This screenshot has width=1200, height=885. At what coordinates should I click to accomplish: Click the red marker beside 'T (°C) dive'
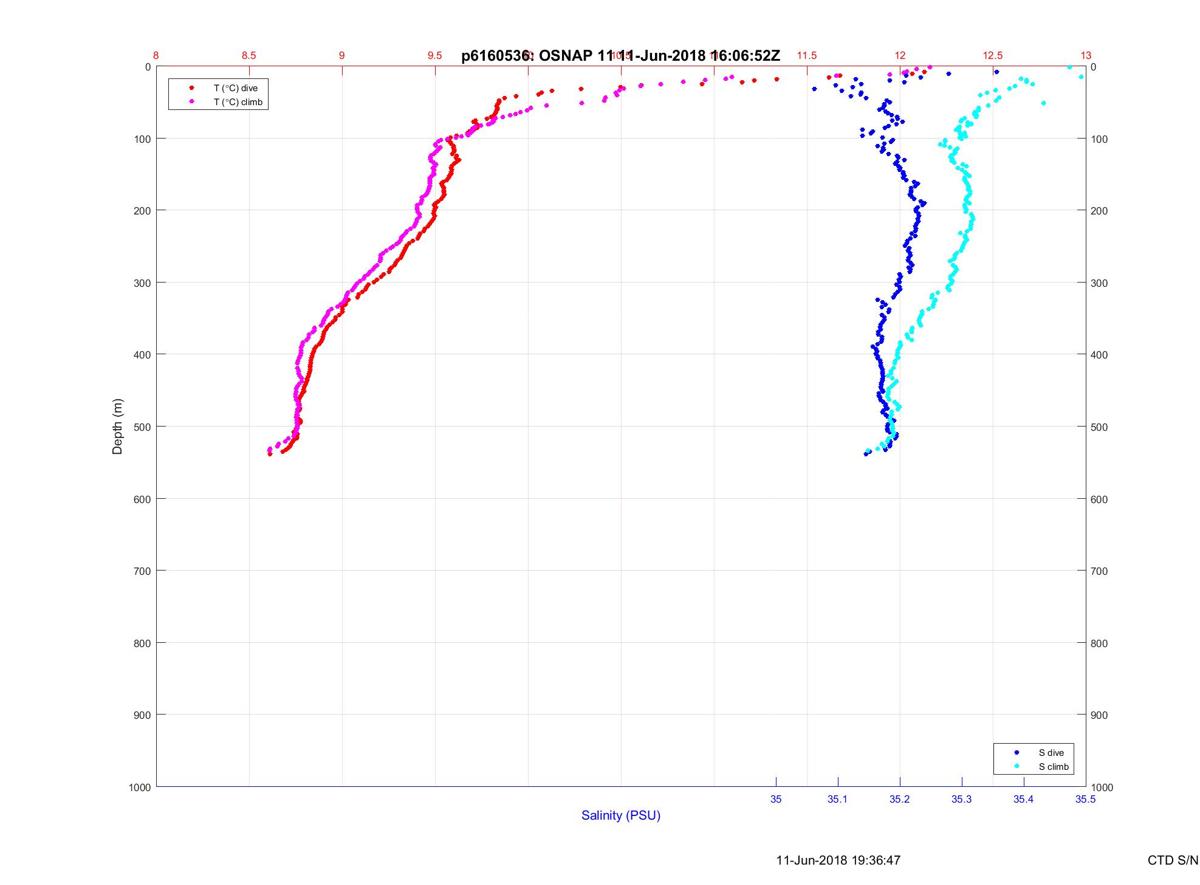coord(191,88)
